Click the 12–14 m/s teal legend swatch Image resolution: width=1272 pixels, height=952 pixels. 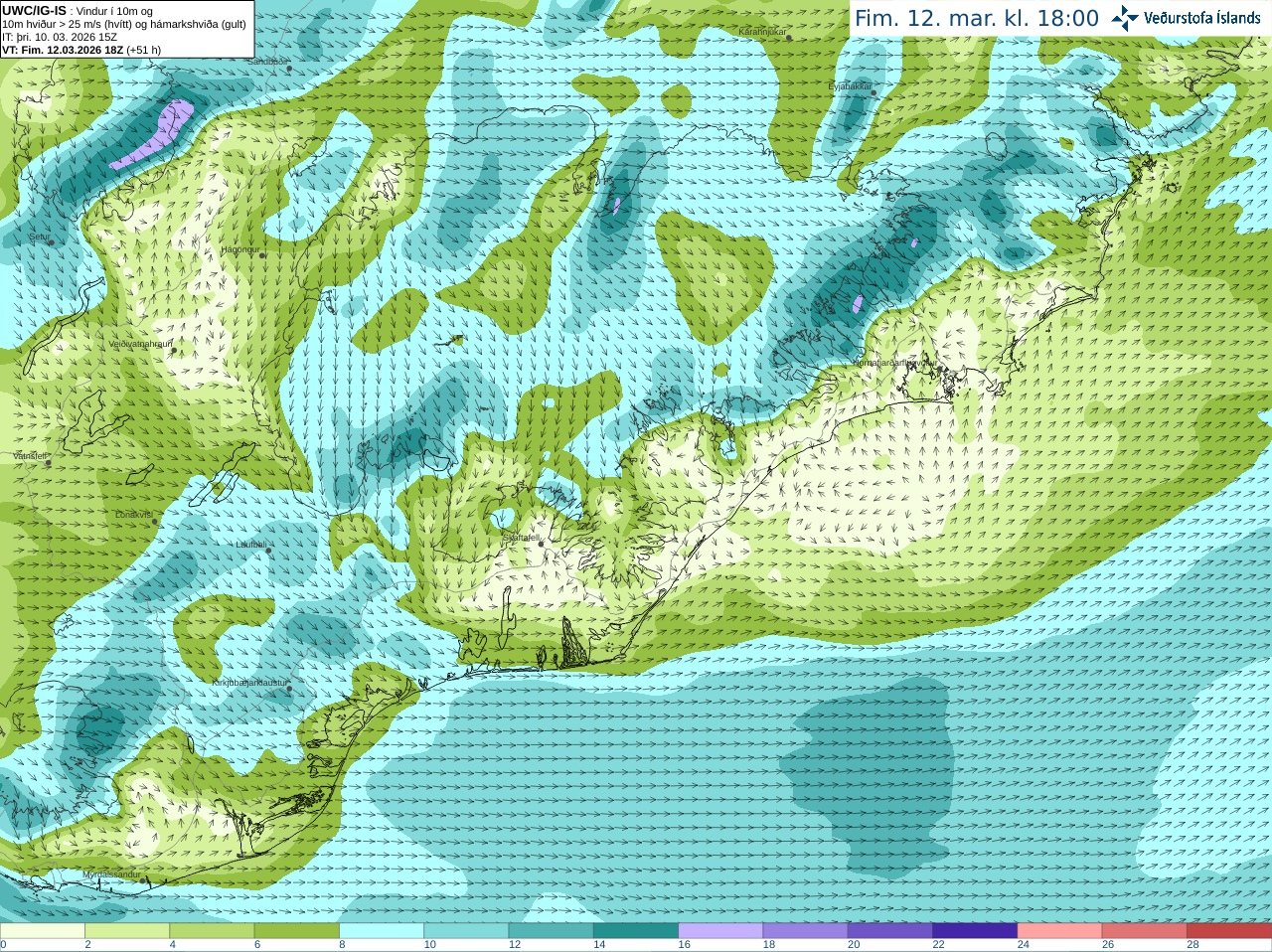coord(551,931)
